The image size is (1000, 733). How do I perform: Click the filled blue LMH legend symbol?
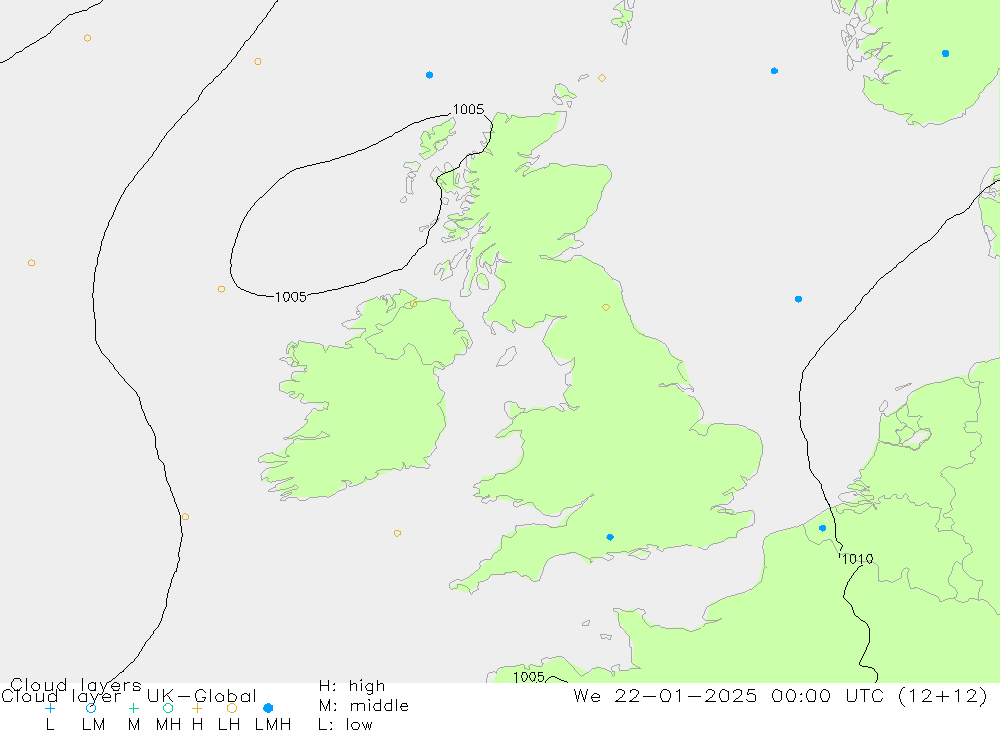coord(268,708)
